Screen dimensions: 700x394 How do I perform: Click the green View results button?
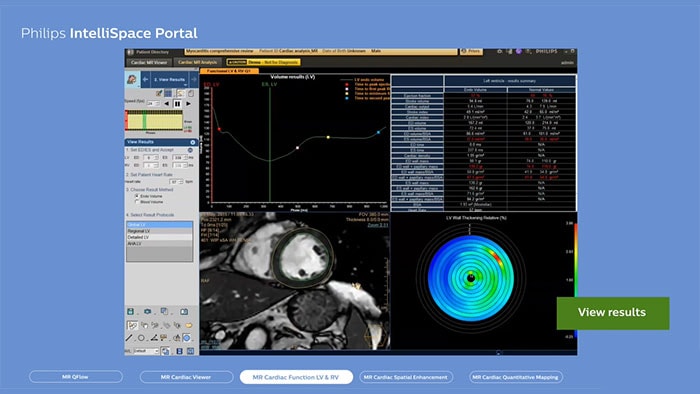click(x=612, y=313)
